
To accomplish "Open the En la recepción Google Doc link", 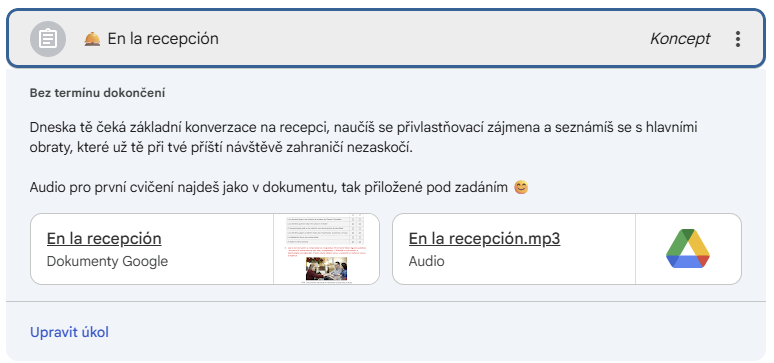I will (104, 239).
